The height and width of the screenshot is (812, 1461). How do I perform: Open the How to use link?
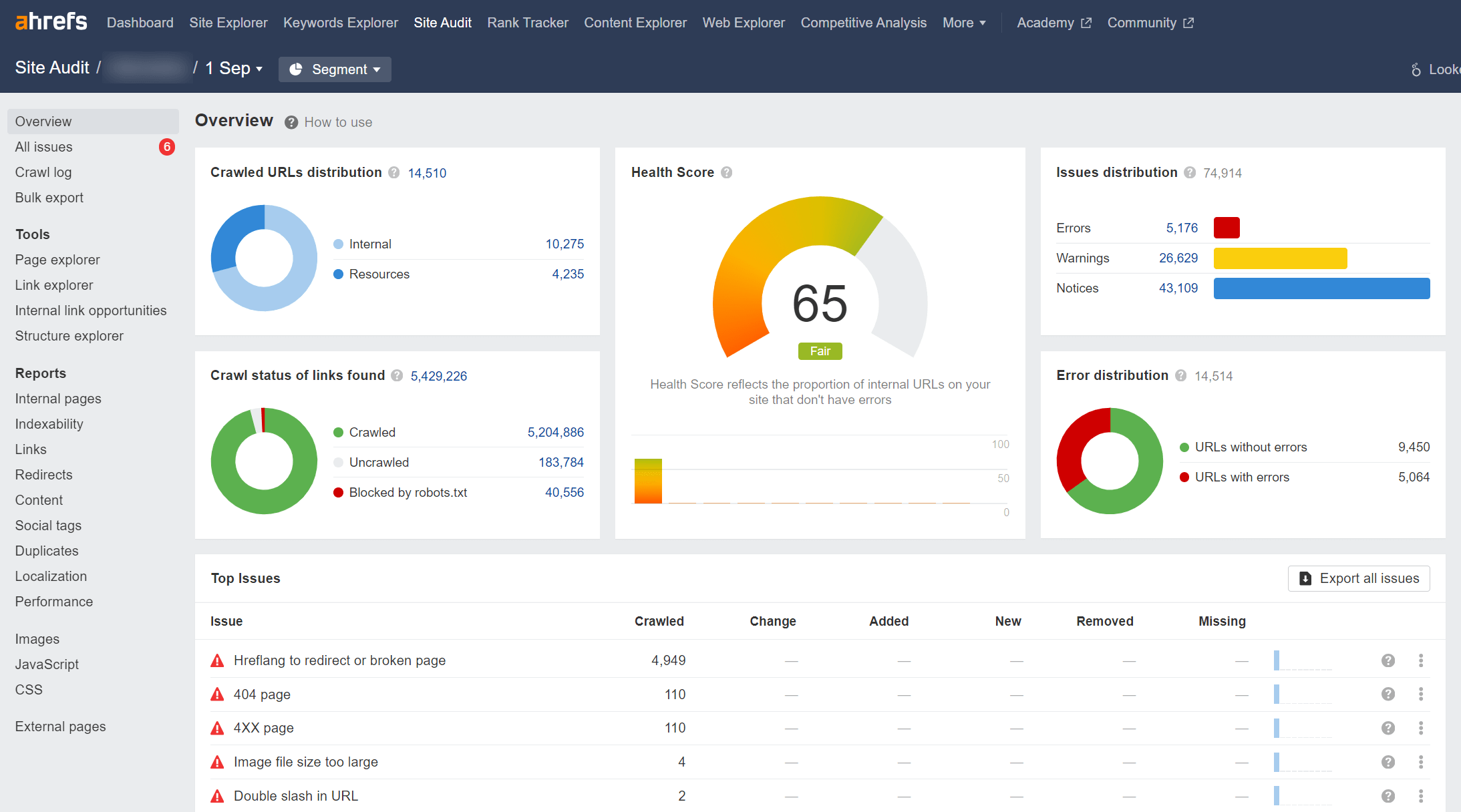coord(338,122)
